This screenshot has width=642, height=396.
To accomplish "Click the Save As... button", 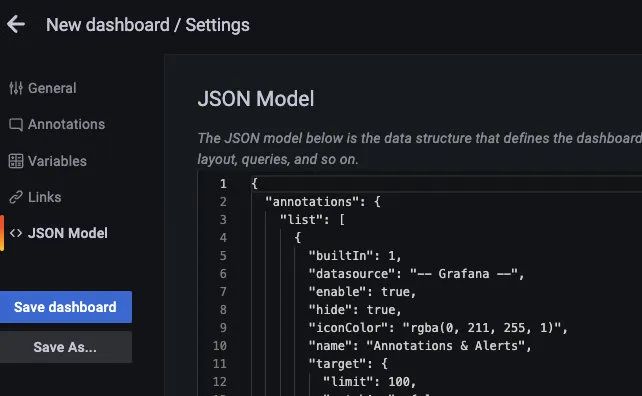I will point(66,347).
